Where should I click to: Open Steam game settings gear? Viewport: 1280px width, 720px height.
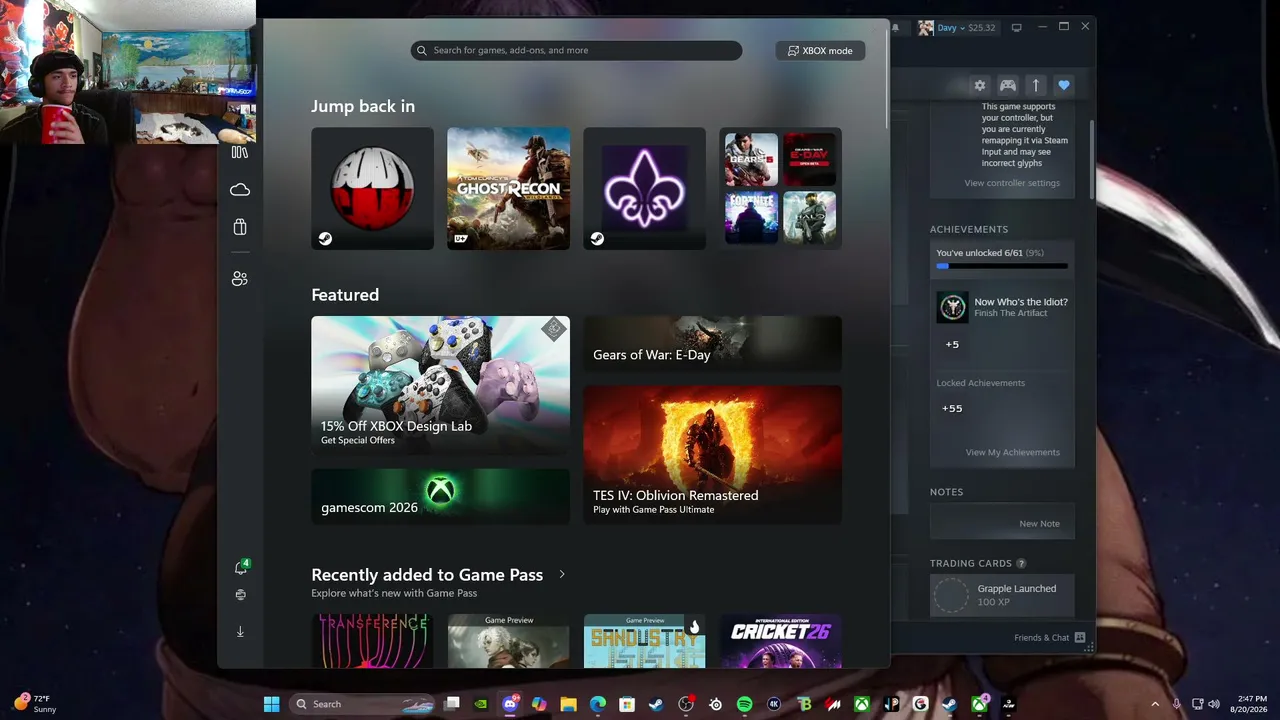click(x=980, y=86)
